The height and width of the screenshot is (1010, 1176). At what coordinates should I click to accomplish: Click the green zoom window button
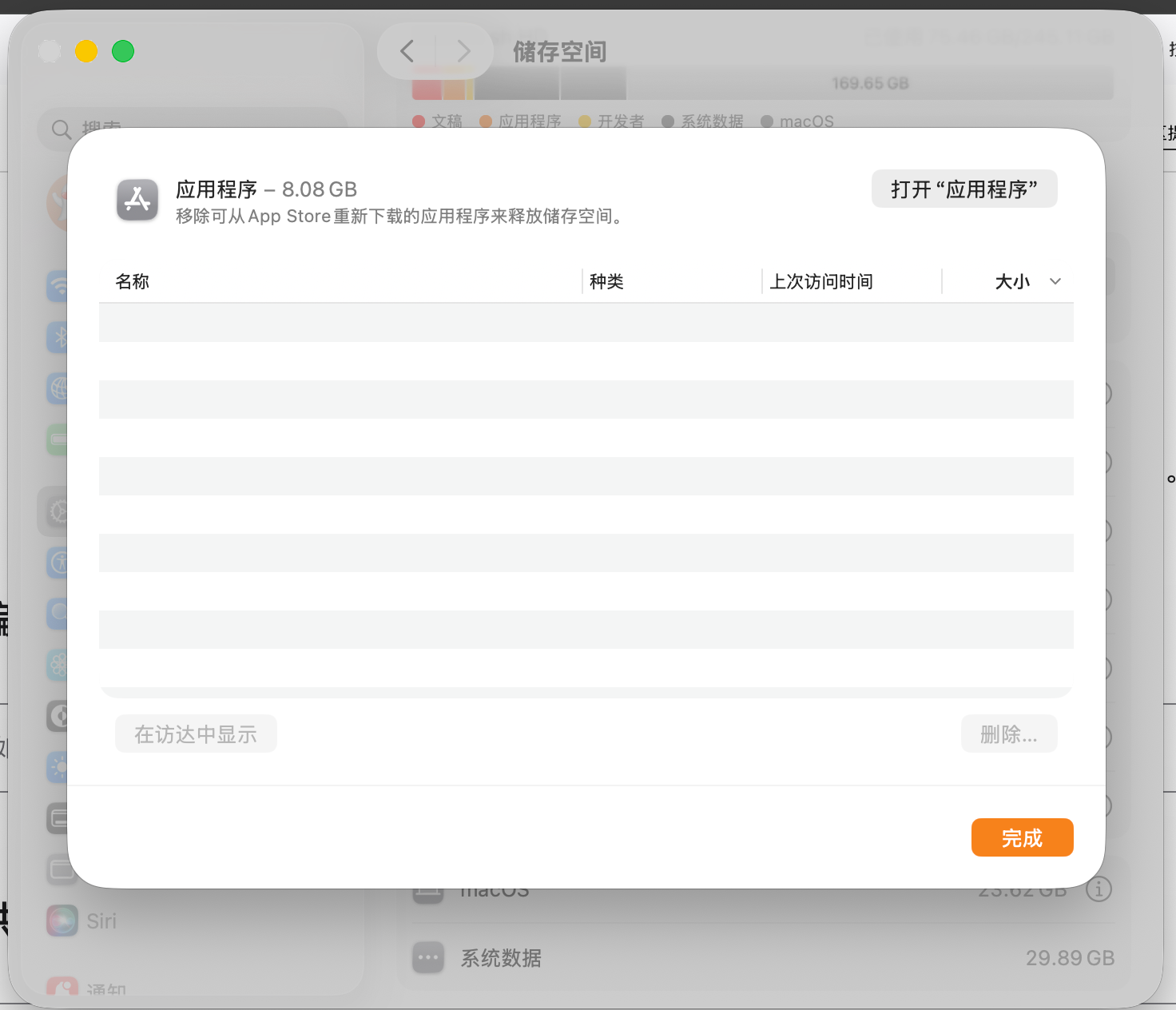[123, 51]
